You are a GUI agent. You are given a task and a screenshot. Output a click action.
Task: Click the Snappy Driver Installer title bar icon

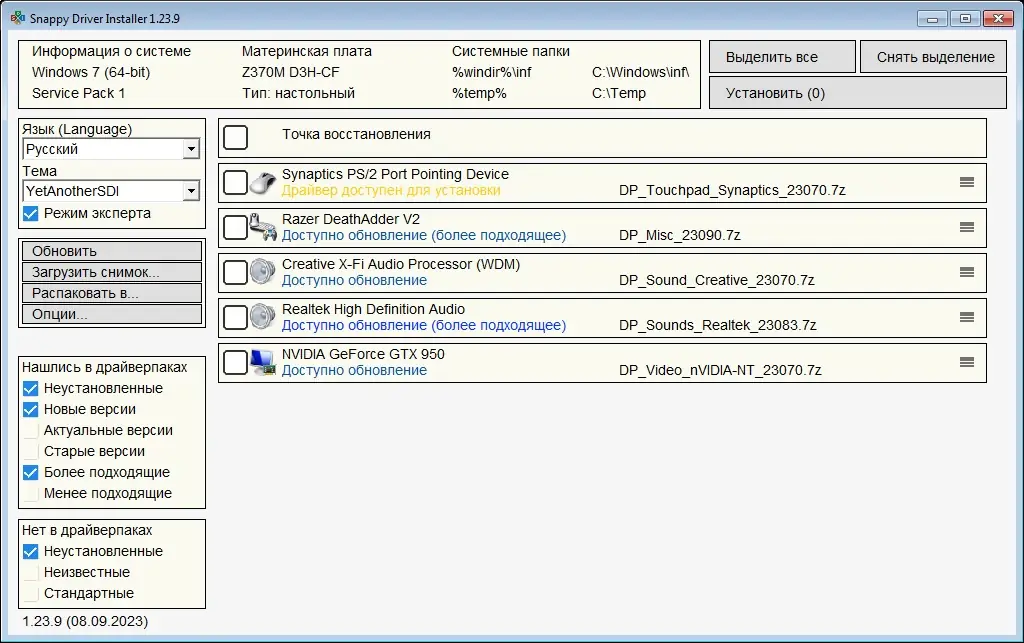pos(18,18)
